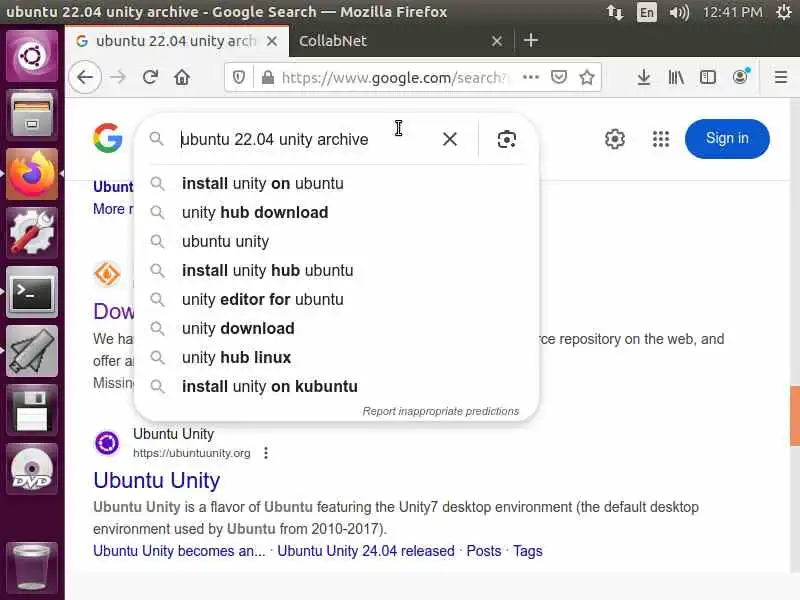
Task: Choose suggestion unity editor for ubuntu
Action: click(336, 299)
